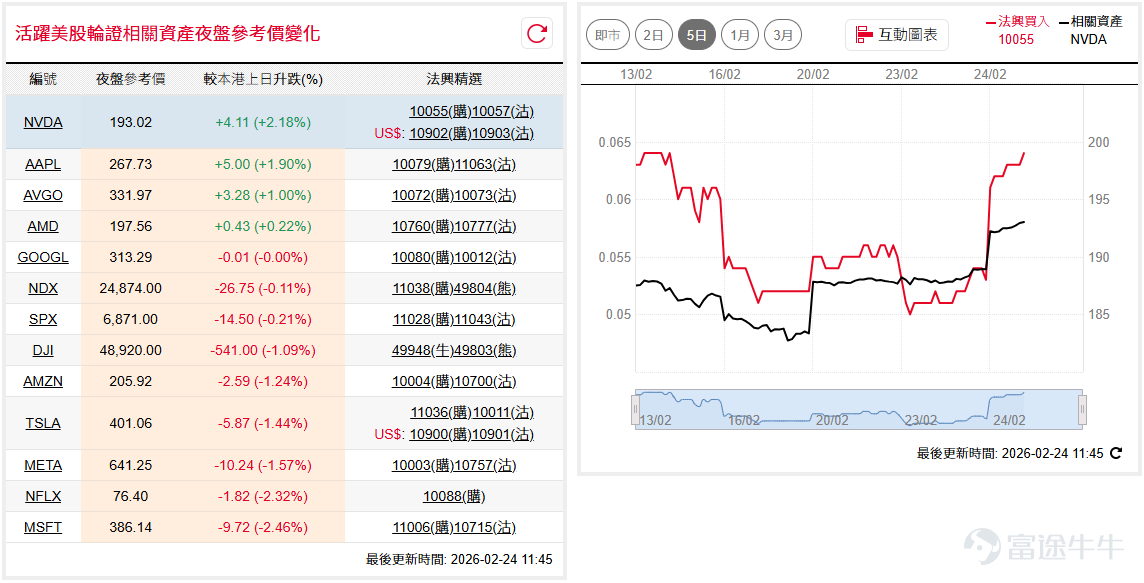
Task: Open NFLX call warrant 10088
Action: click(454, 496)
